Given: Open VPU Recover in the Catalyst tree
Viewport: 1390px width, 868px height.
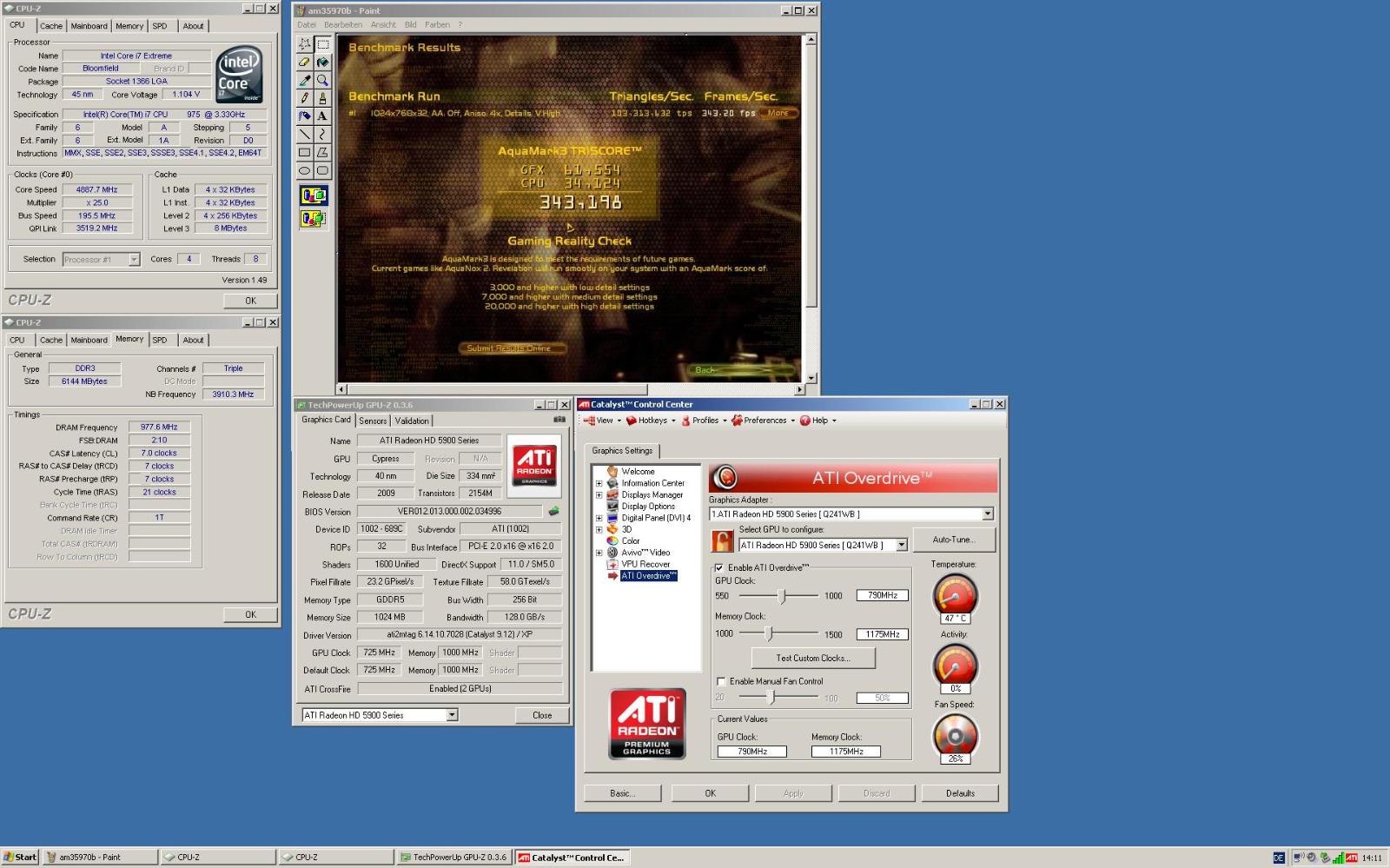Looking at the screenshot, I should (x=645, y=564).
